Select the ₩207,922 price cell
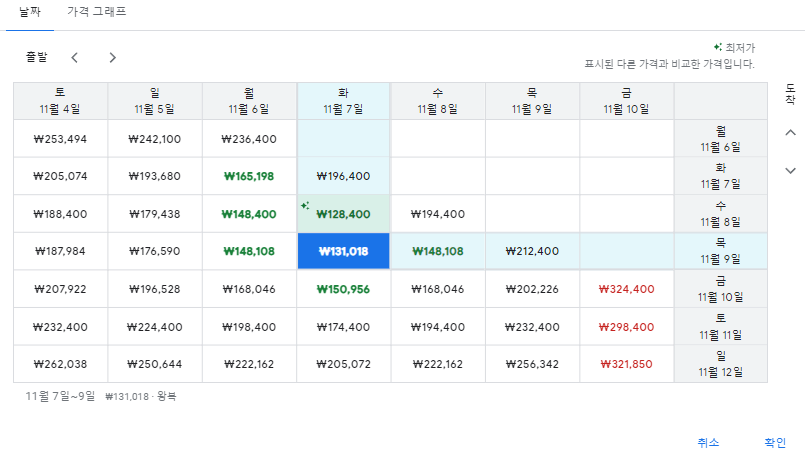The width and height of the screenshot is (805, 459). pyautogui.click(x=60, y=289)
